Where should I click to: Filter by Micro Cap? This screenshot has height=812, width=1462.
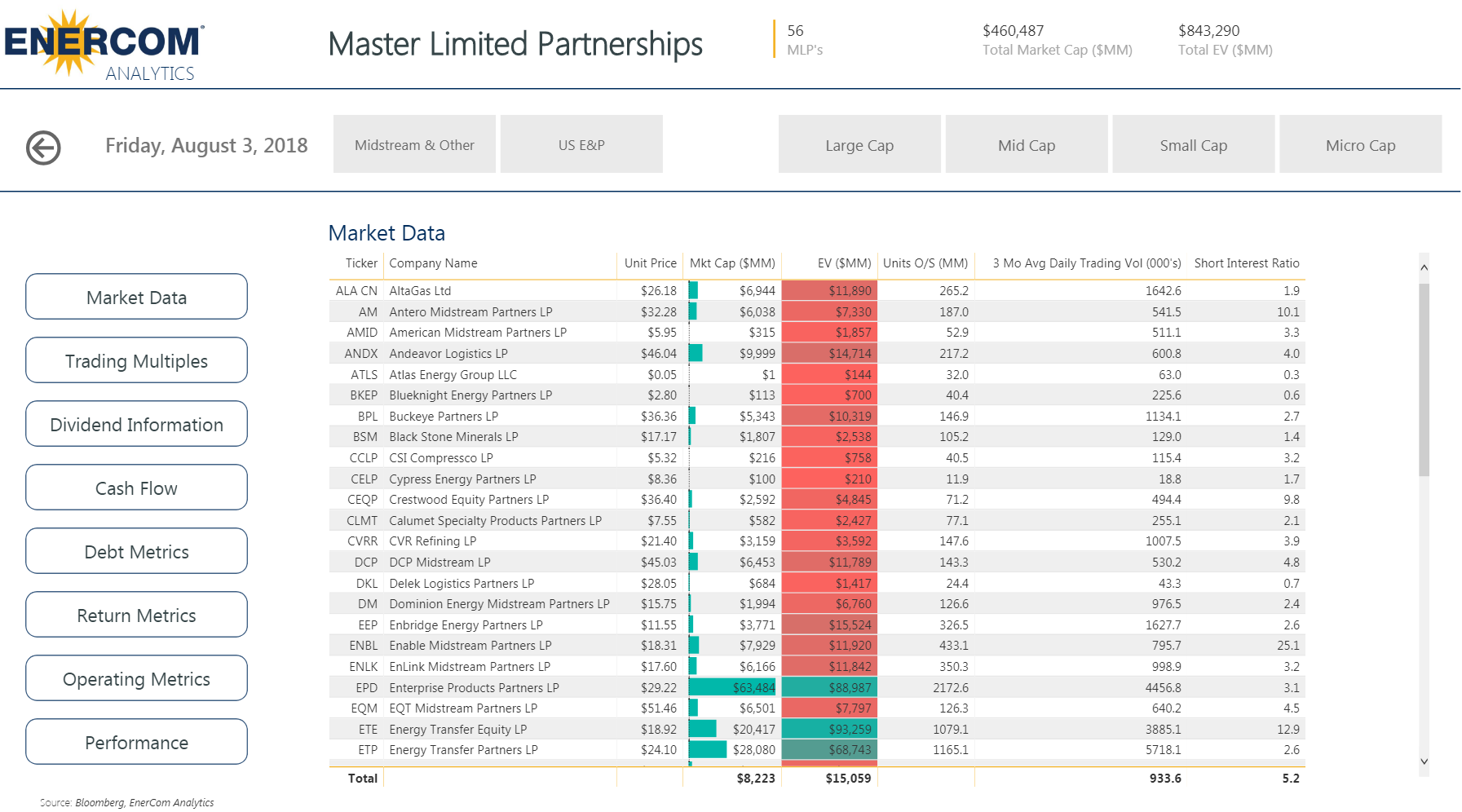click(1361, 144)
